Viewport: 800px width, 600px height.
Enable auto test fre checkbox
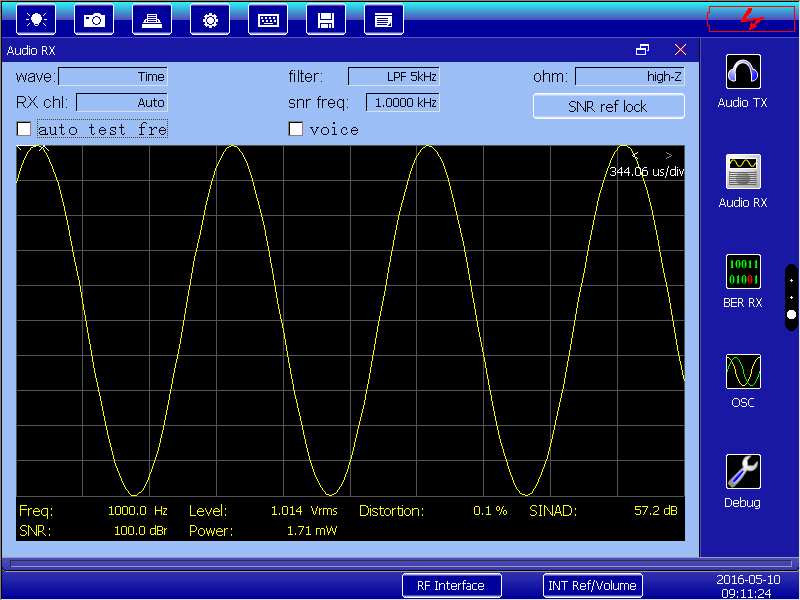click(x=23, y=129)
